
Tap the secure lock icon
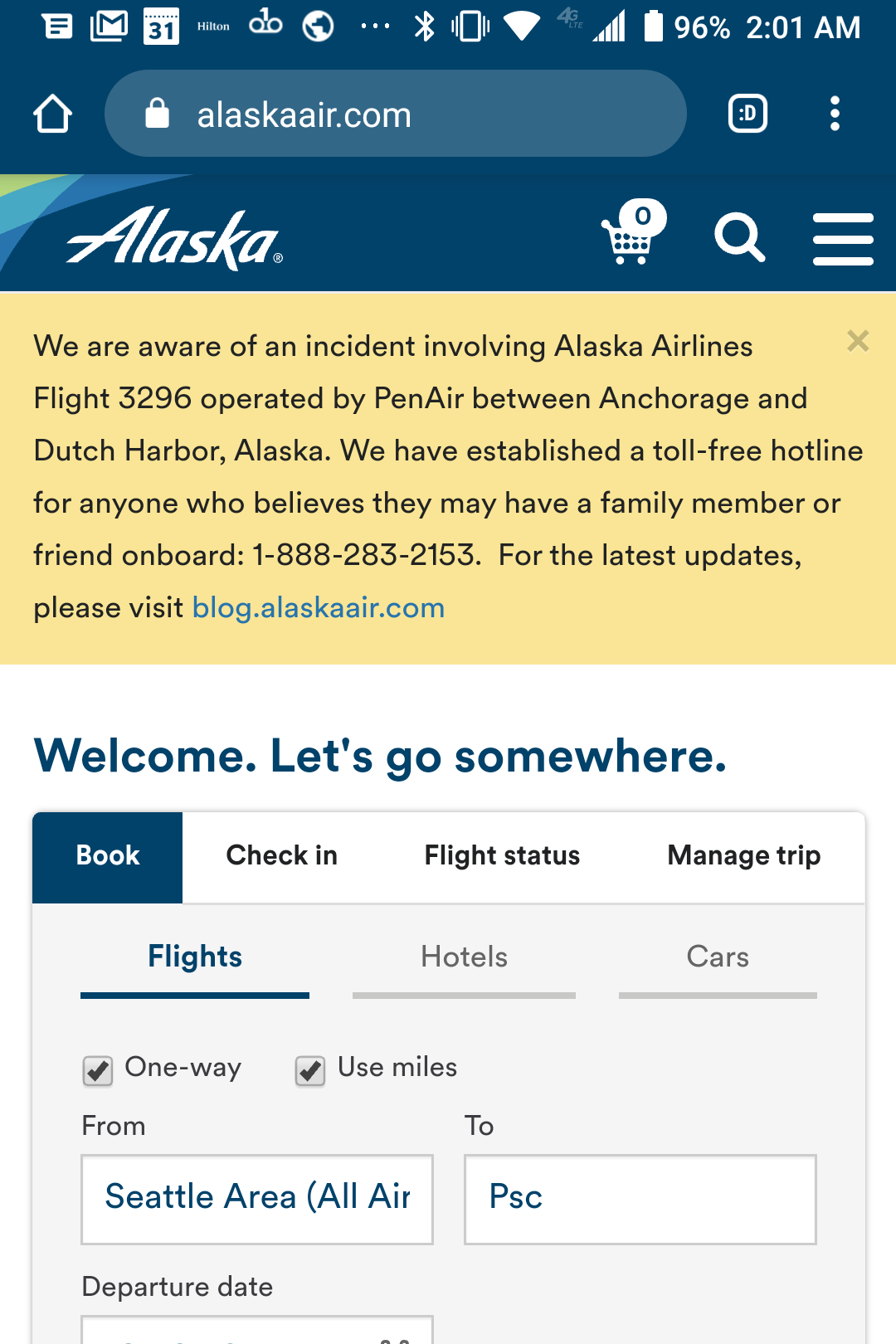[x=157, y=114]
